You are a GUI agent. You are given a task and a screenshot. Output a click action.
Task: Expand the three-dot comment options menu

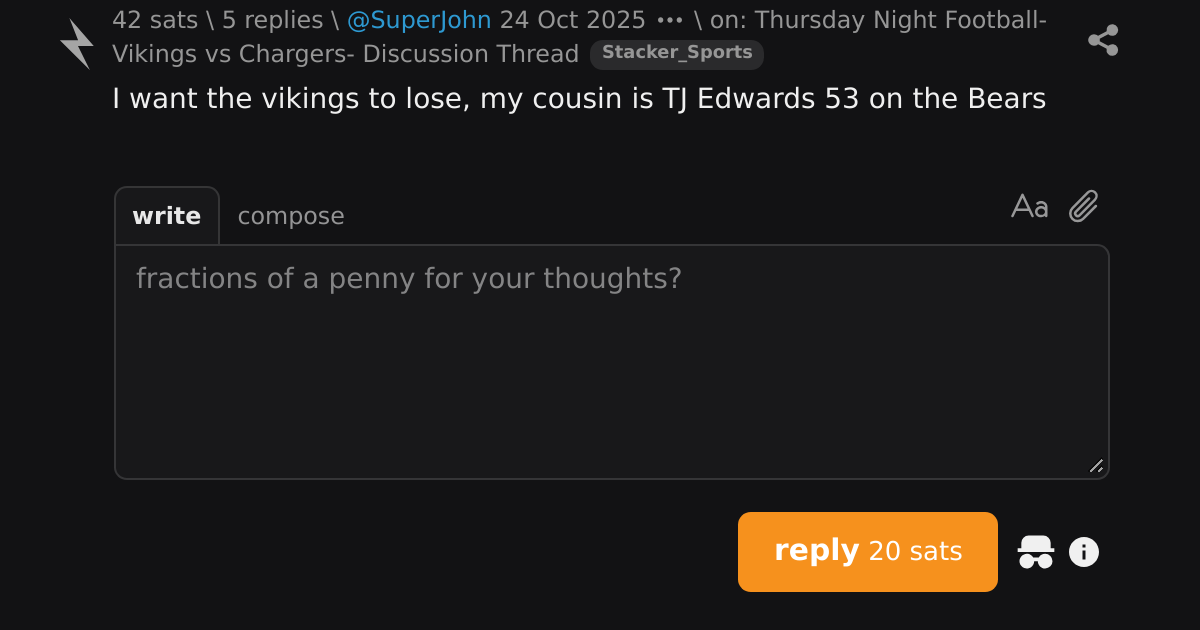point(669,21)
